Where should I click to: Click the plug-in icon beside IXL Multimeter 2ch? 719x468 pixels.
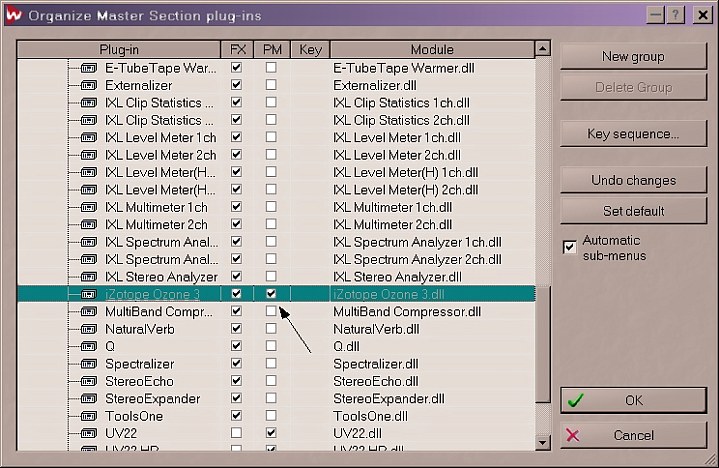[x=88, y=225]
